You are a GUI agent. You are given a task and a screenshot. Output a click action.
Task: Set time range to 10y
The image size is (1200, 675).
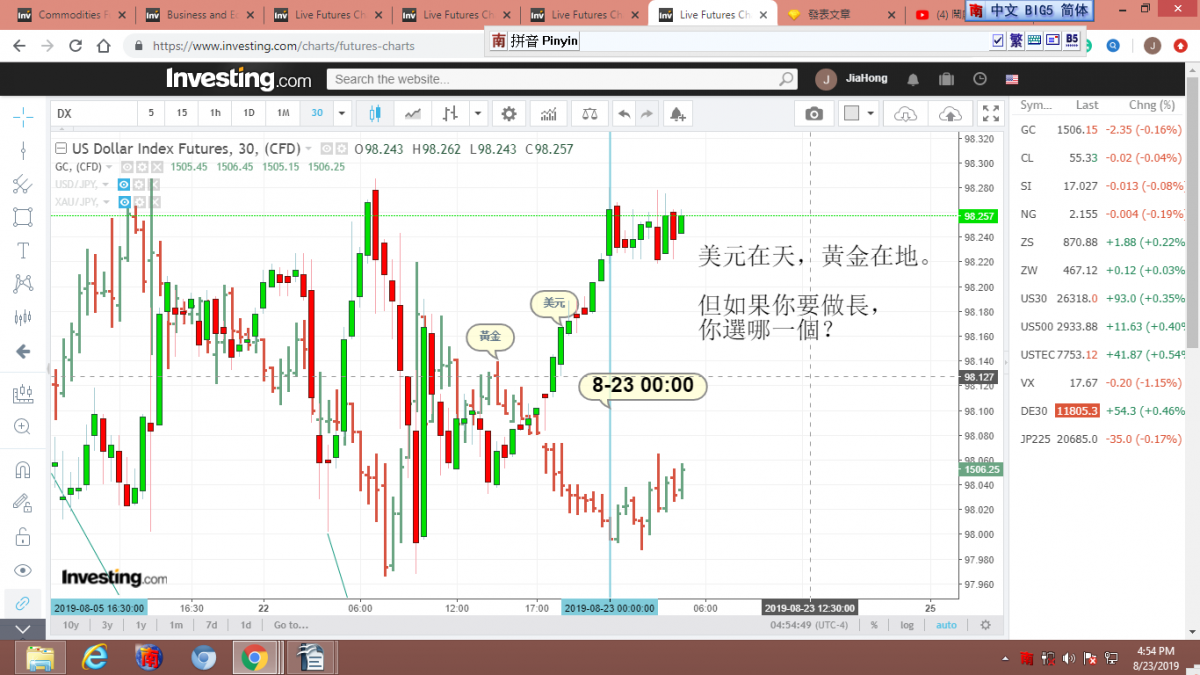[71, 625]
